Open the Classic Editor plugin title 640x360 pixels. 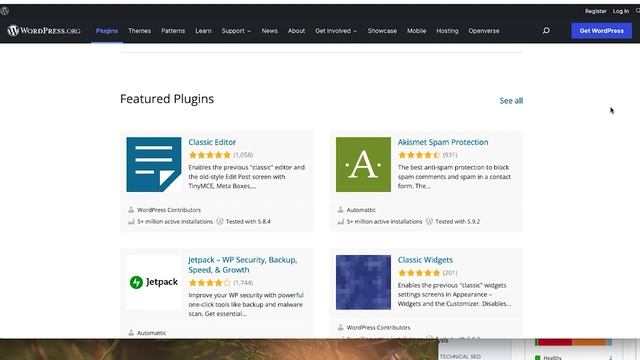pyautogui.click(x=212, y=142)
